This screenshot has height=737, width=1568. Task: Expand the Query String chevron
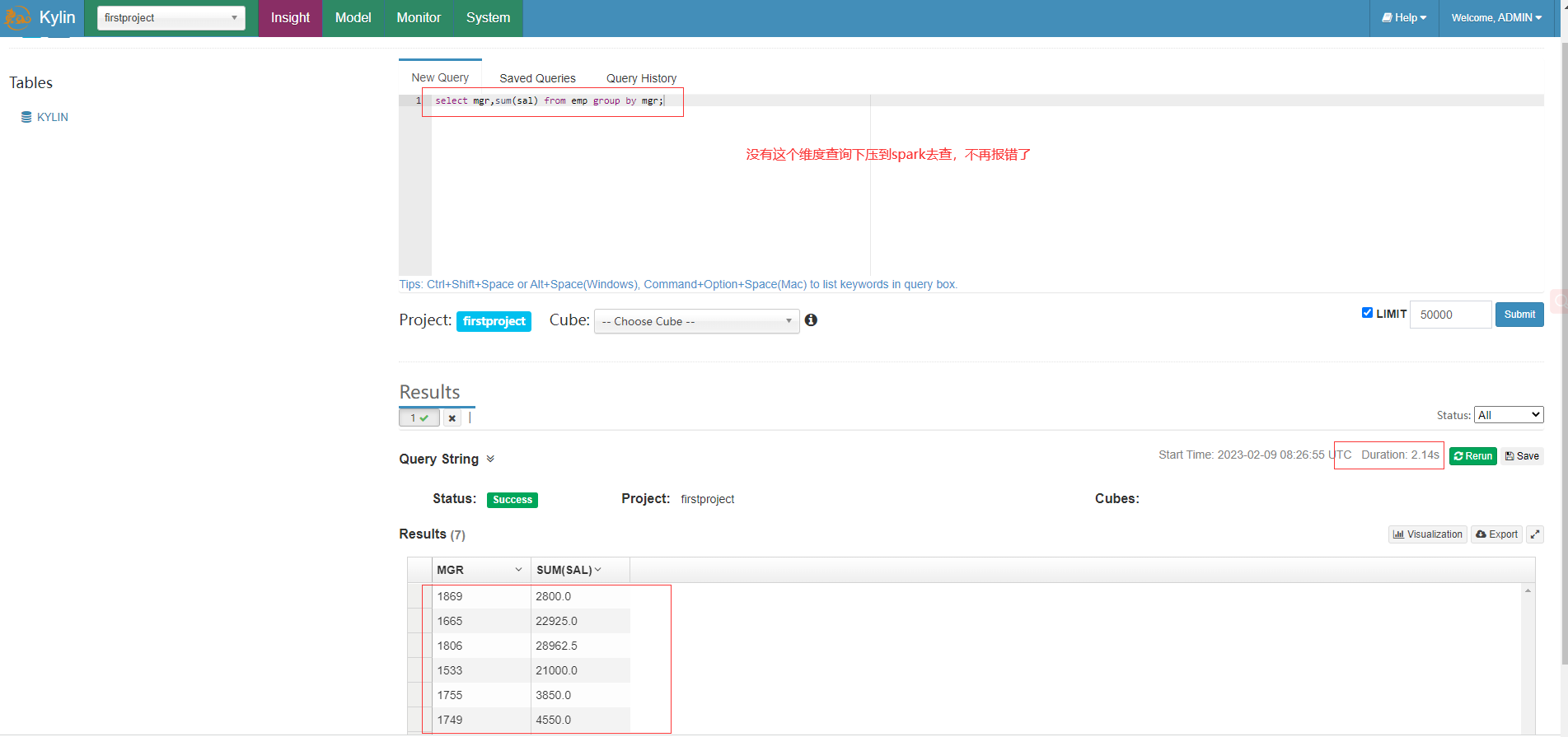tap(490, 459)
